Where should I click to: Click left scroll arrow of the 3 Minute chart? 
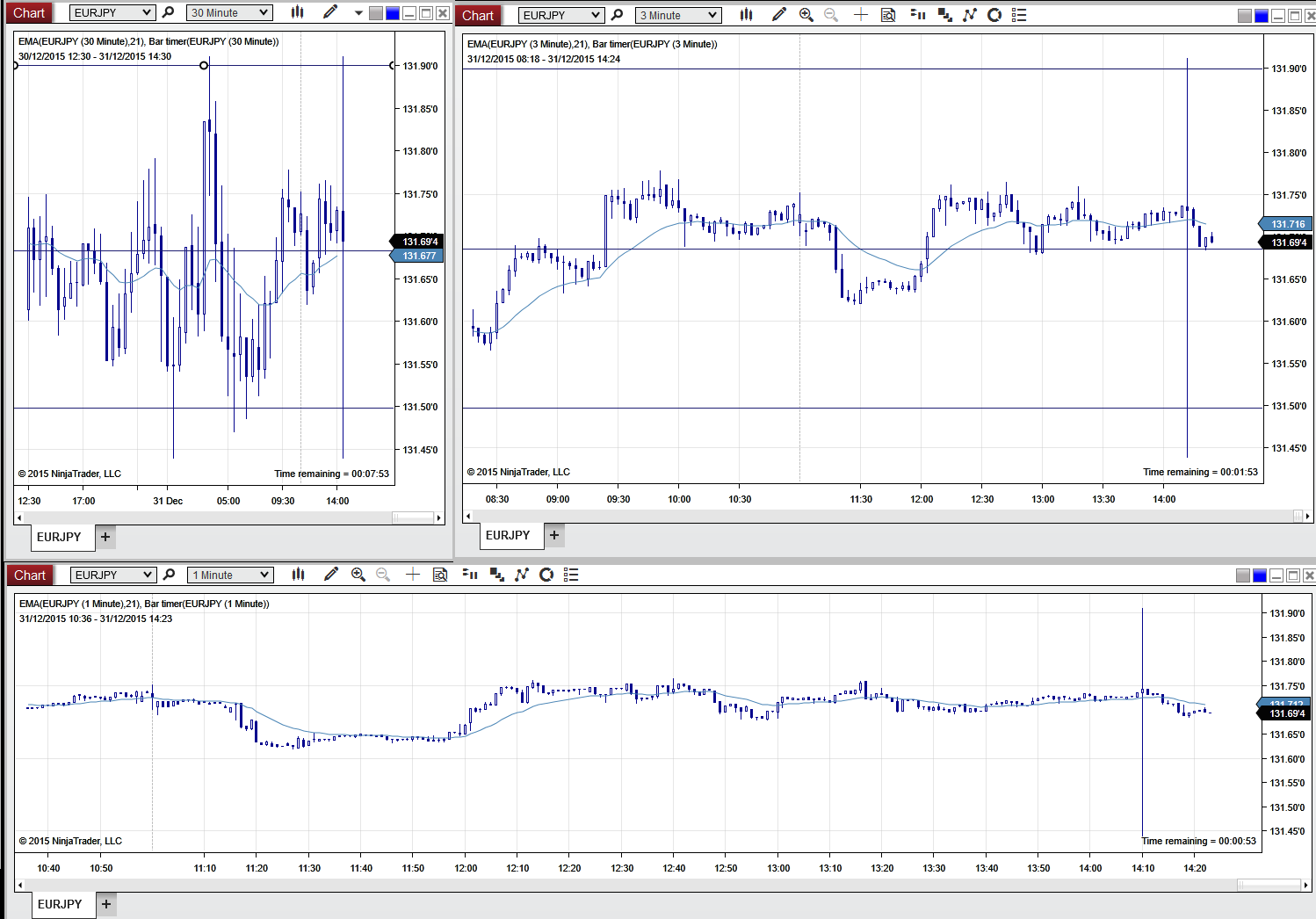(x=468, y=516)
